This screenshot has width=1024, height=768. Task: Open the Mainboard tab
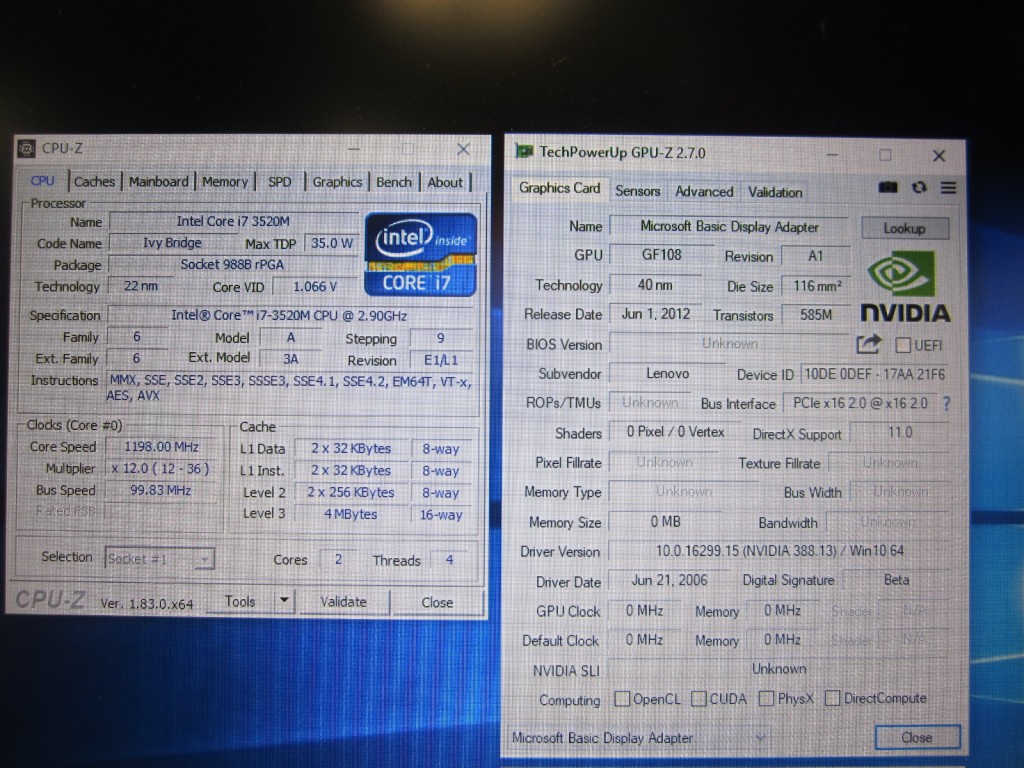point(158,182)
